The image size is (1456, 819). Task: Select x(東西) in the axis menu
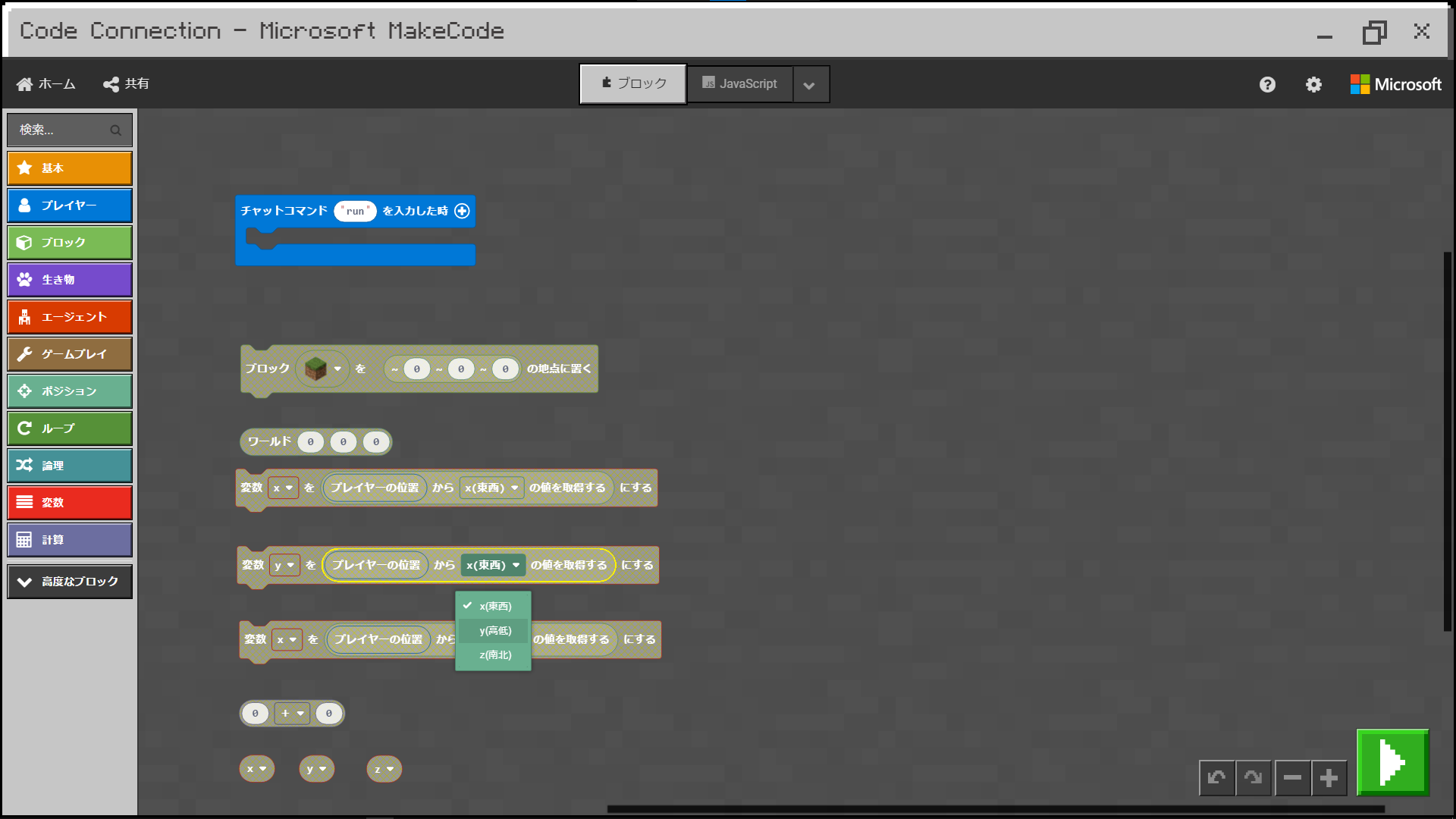point(493,606)
